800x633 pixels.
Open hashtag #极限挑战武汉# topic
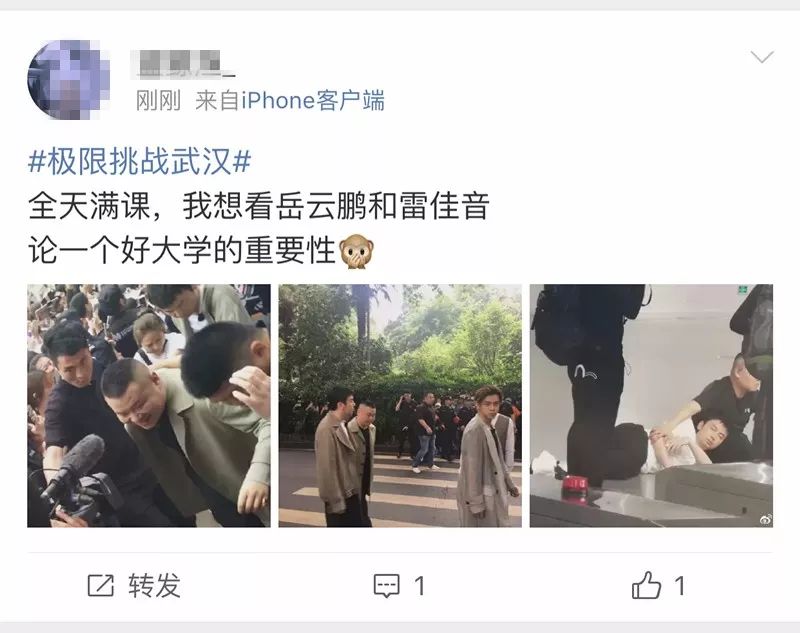[x=139, y=162]
